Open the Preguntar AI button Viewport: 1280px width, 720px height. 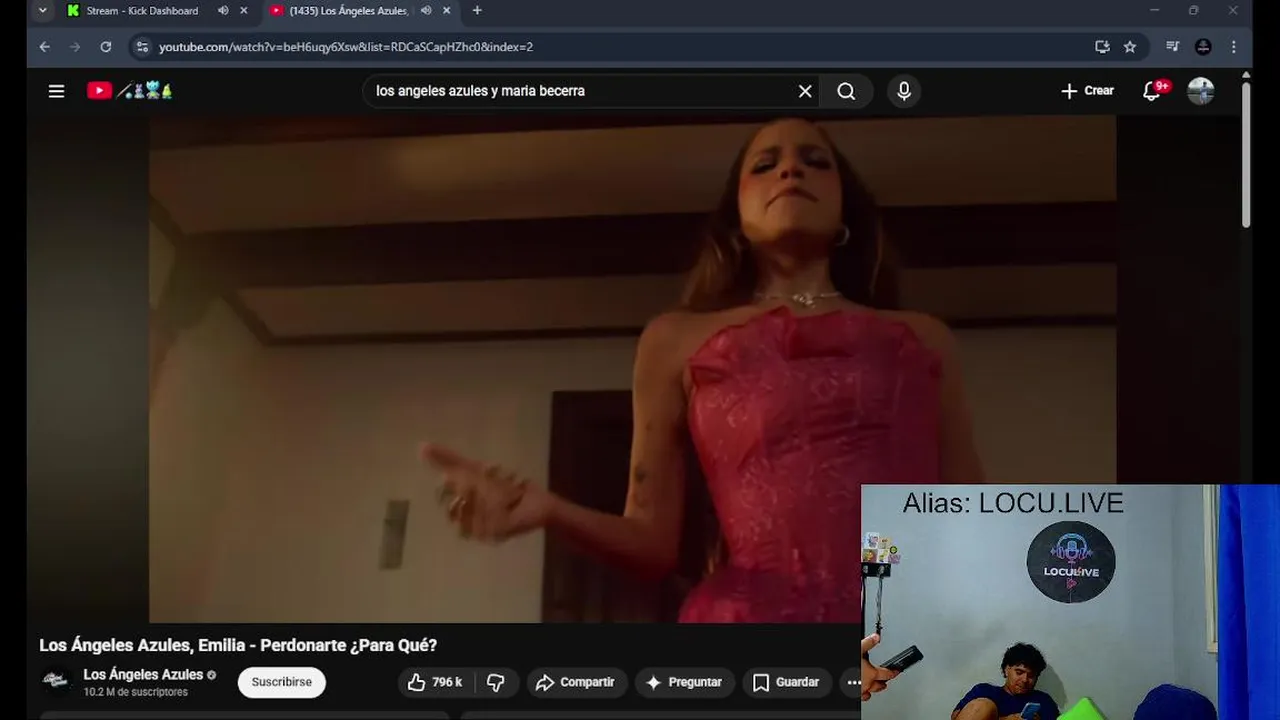pos(684,682)
